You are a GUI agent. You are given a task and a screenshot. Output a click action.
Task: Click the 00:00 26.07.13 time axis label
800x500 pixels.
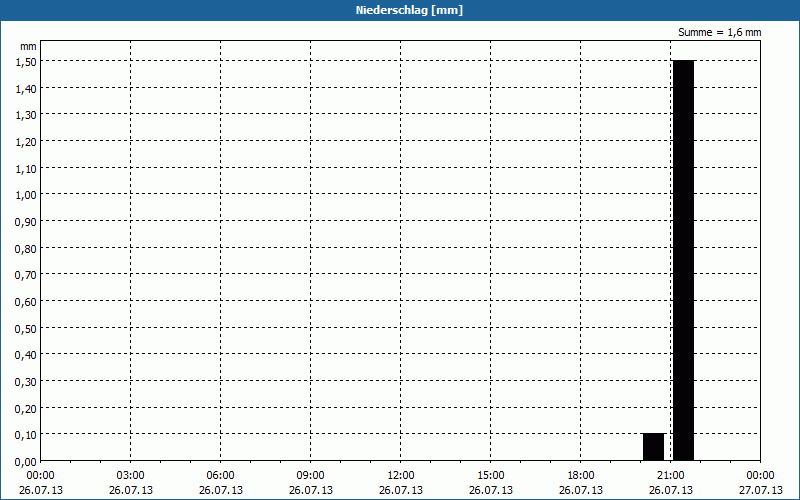point(41,482)
